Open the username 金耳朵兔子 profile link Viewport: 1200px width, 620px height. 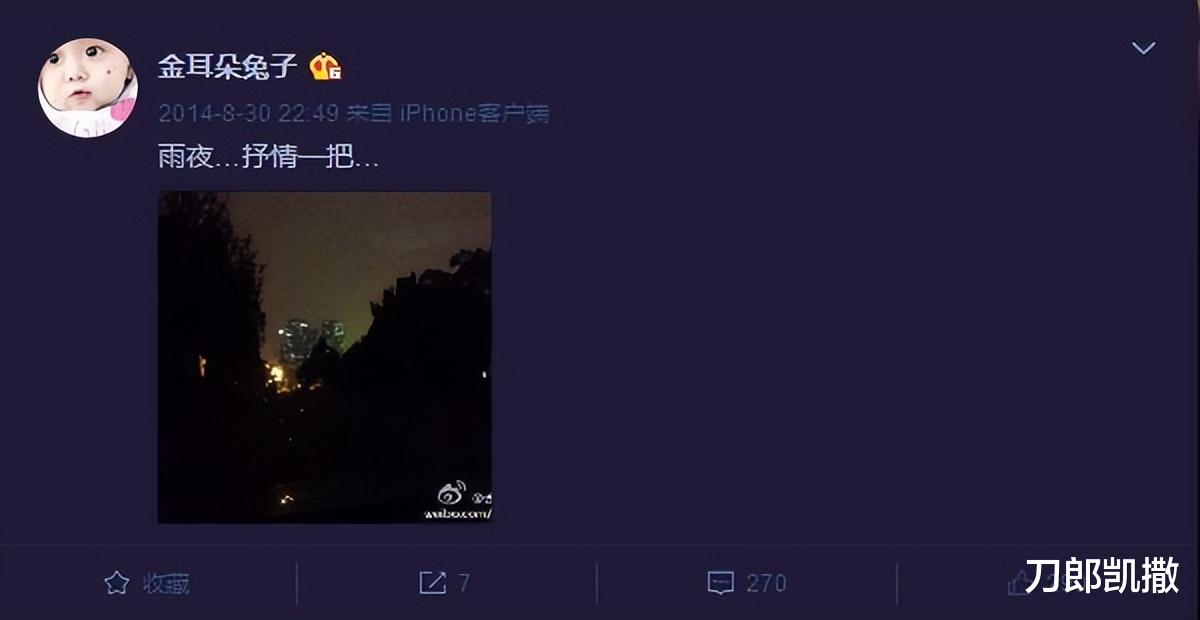coord(228,67)
